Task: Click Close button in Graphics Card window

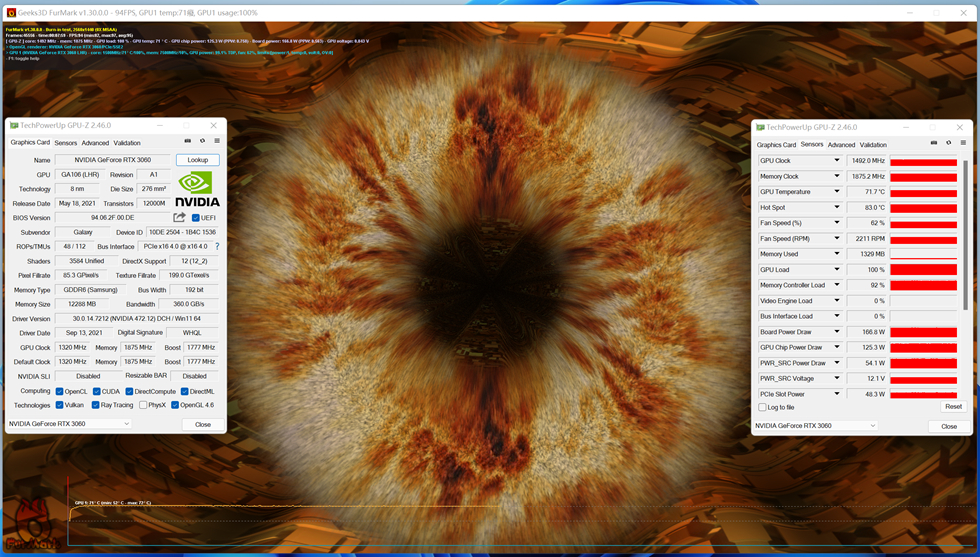Action: click(x=202, y=424)
